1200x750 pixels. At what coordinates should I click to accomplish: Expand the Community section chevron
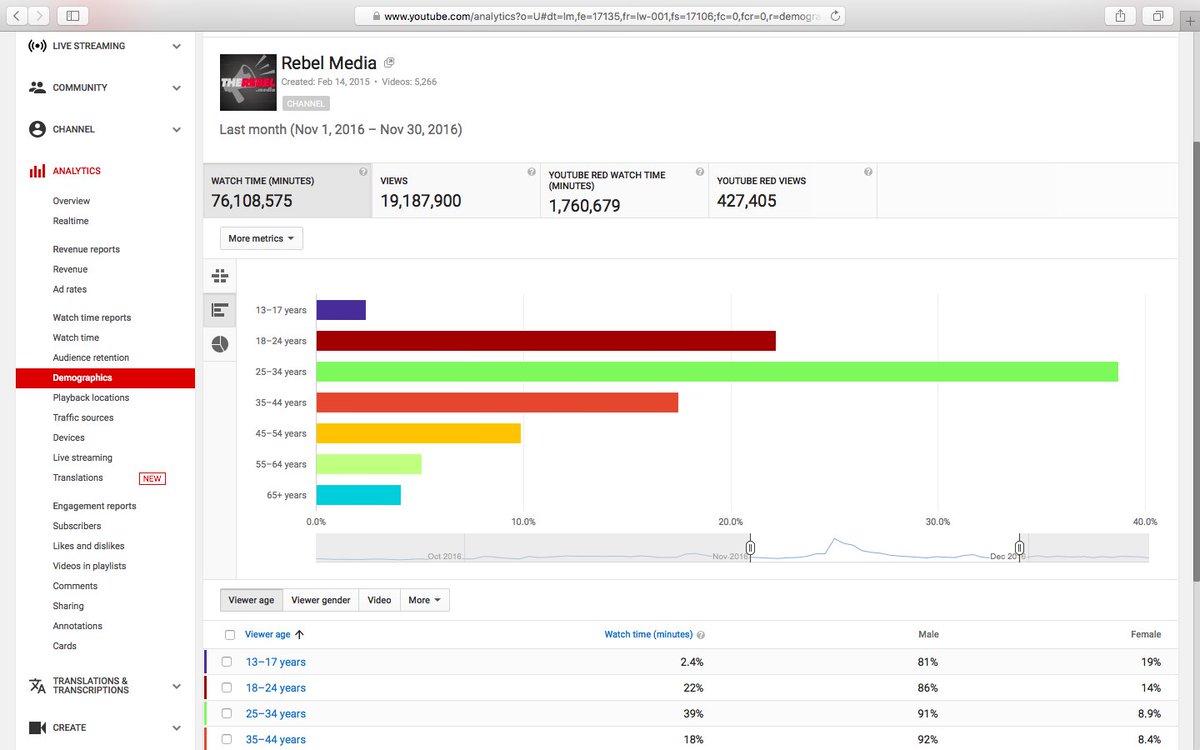[176, 88]
